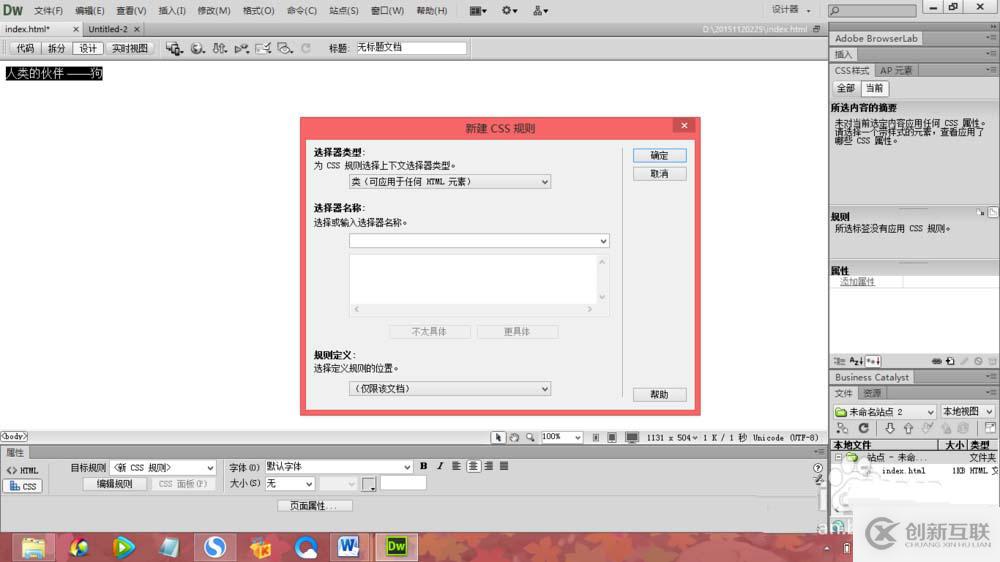Show All mode in CSS Styles panel

point(846,88)
